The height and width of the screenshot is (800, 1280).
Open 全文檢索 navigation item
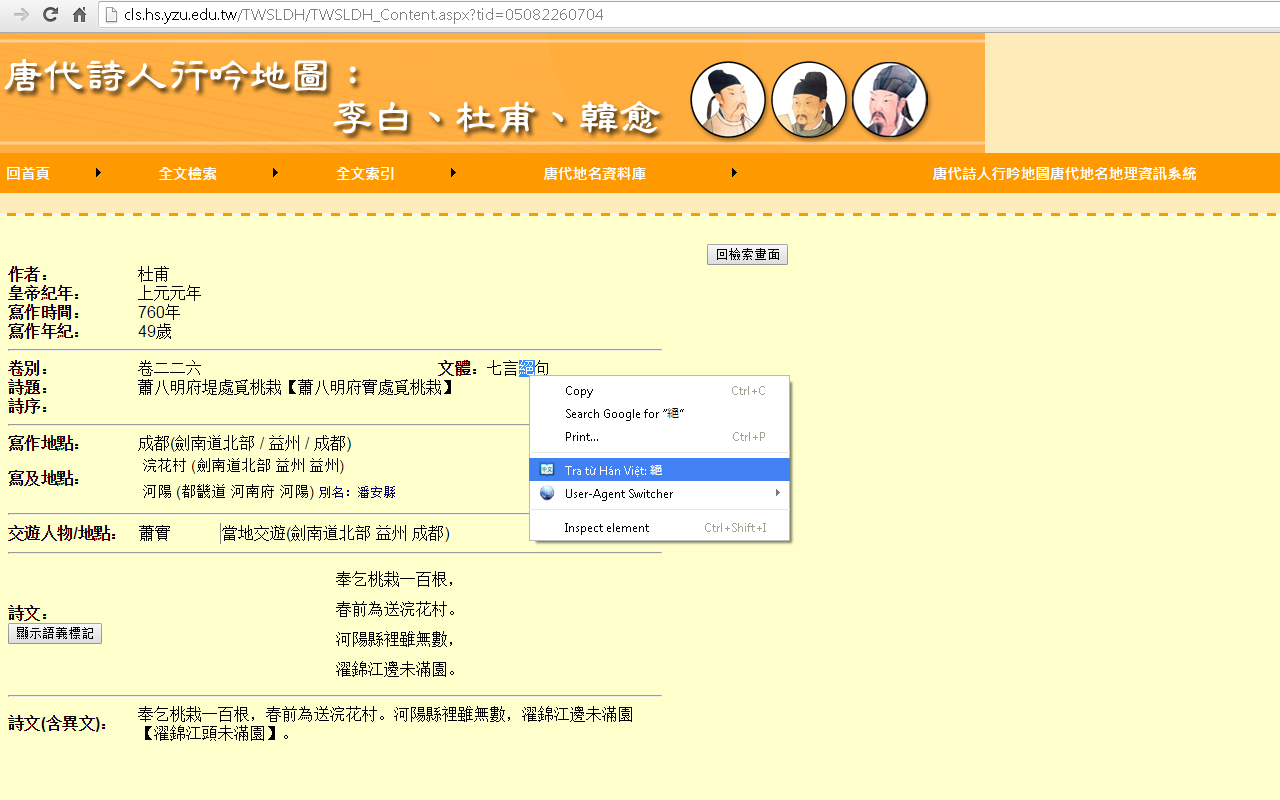188,174
